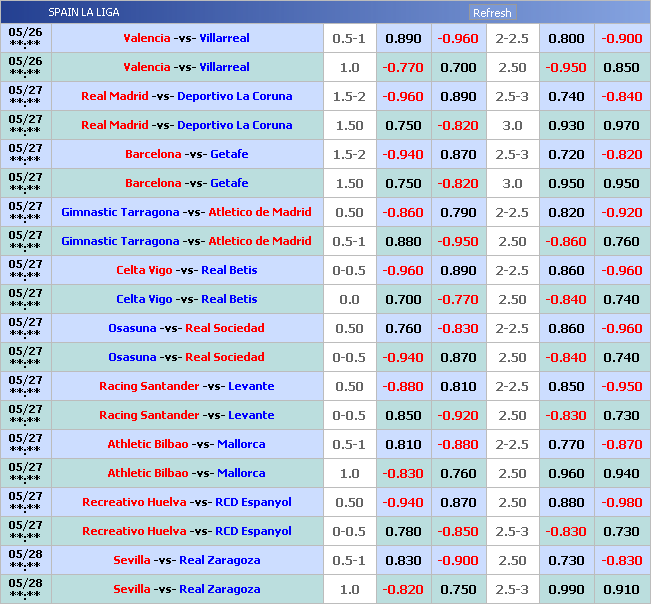651x604 pixels.
Task: Click the SPAIN LA LIGA league title
Action: click(x=84, y=13)
